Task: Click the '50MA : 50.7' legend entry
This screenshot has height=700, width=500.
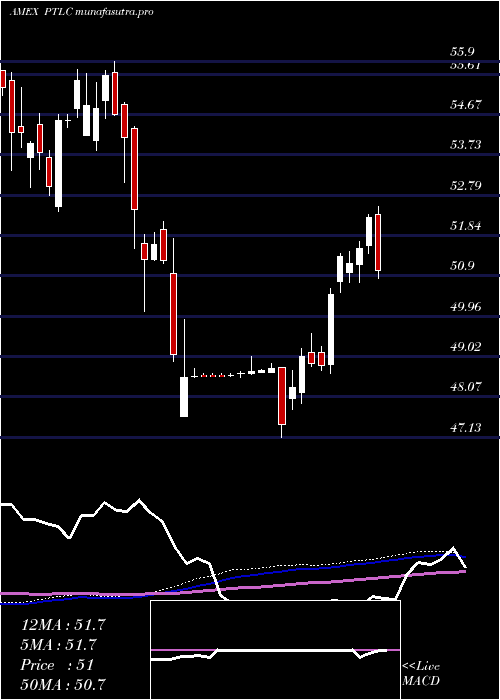Action: [63, 684]
